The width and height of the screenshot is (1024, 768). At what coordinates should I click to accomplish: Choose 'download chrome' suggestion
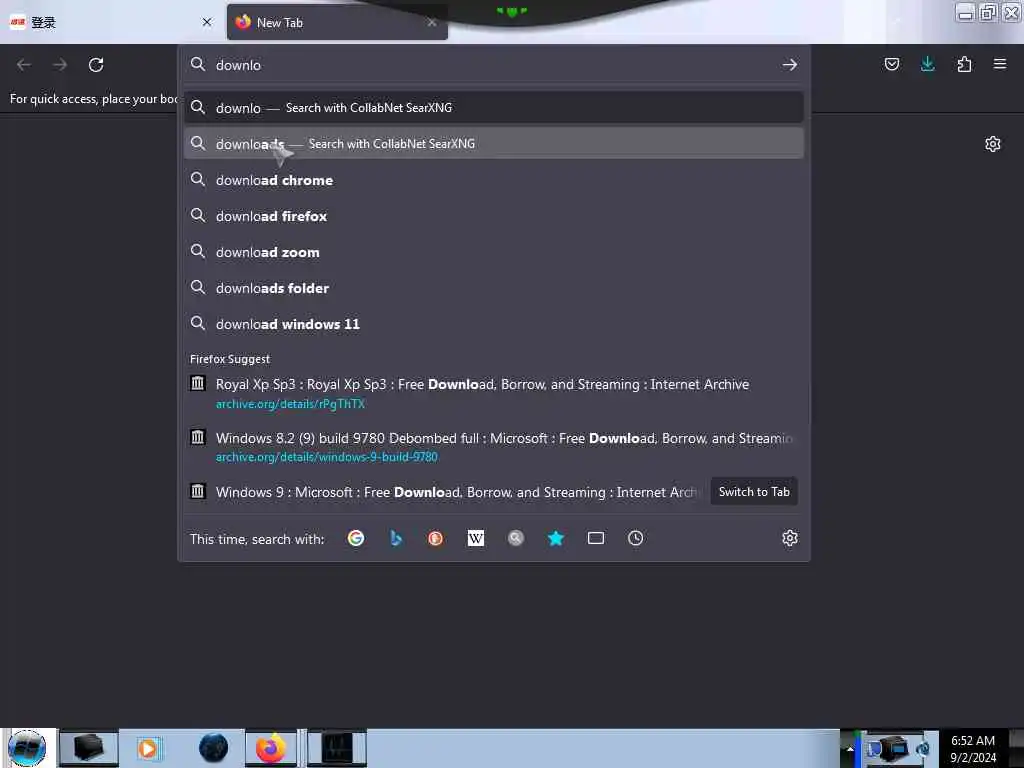pyautogui.click(x=494, y=180)
